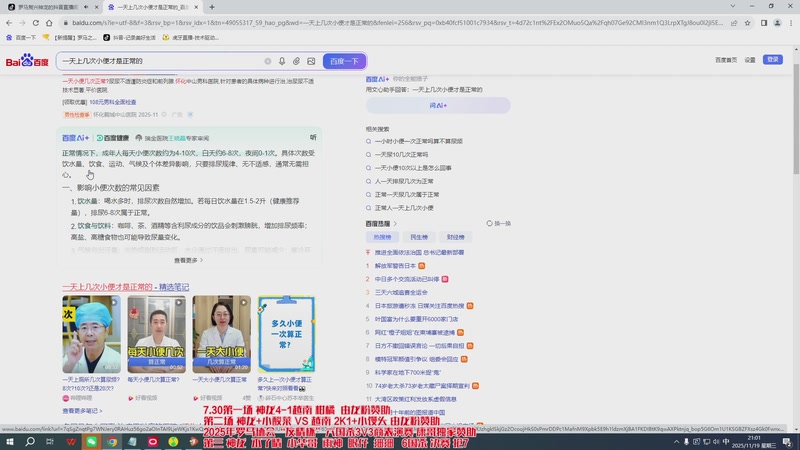Search by image using the picture icon

point(311,61)
